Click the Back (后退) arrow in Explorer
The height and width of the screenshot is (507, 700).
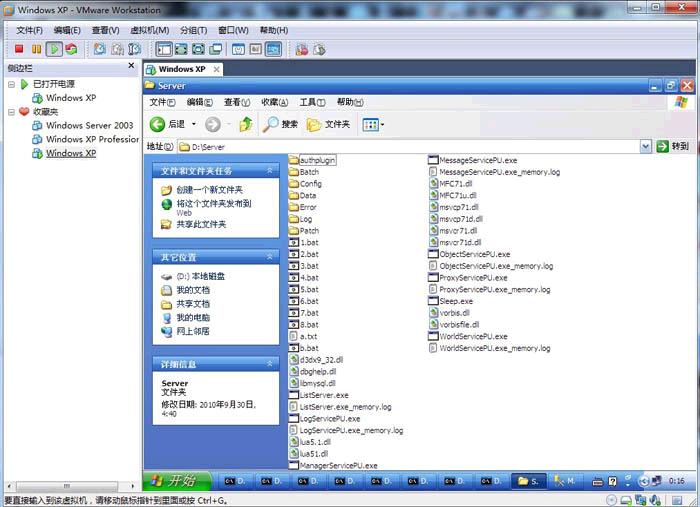click(x=168, y=124)
